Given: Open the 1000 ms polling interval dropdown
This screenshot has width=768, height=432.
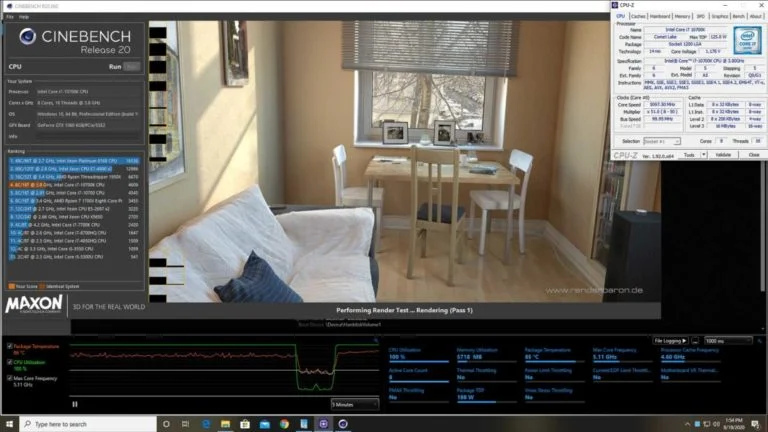Looking at the screenshot, I should 728,341.
